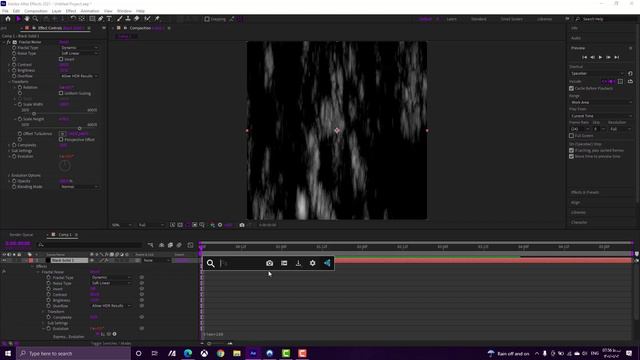Jump to the last frame in the Preview panel
The width and height of the screenshot is (640, 360).
tap(617, 58)
